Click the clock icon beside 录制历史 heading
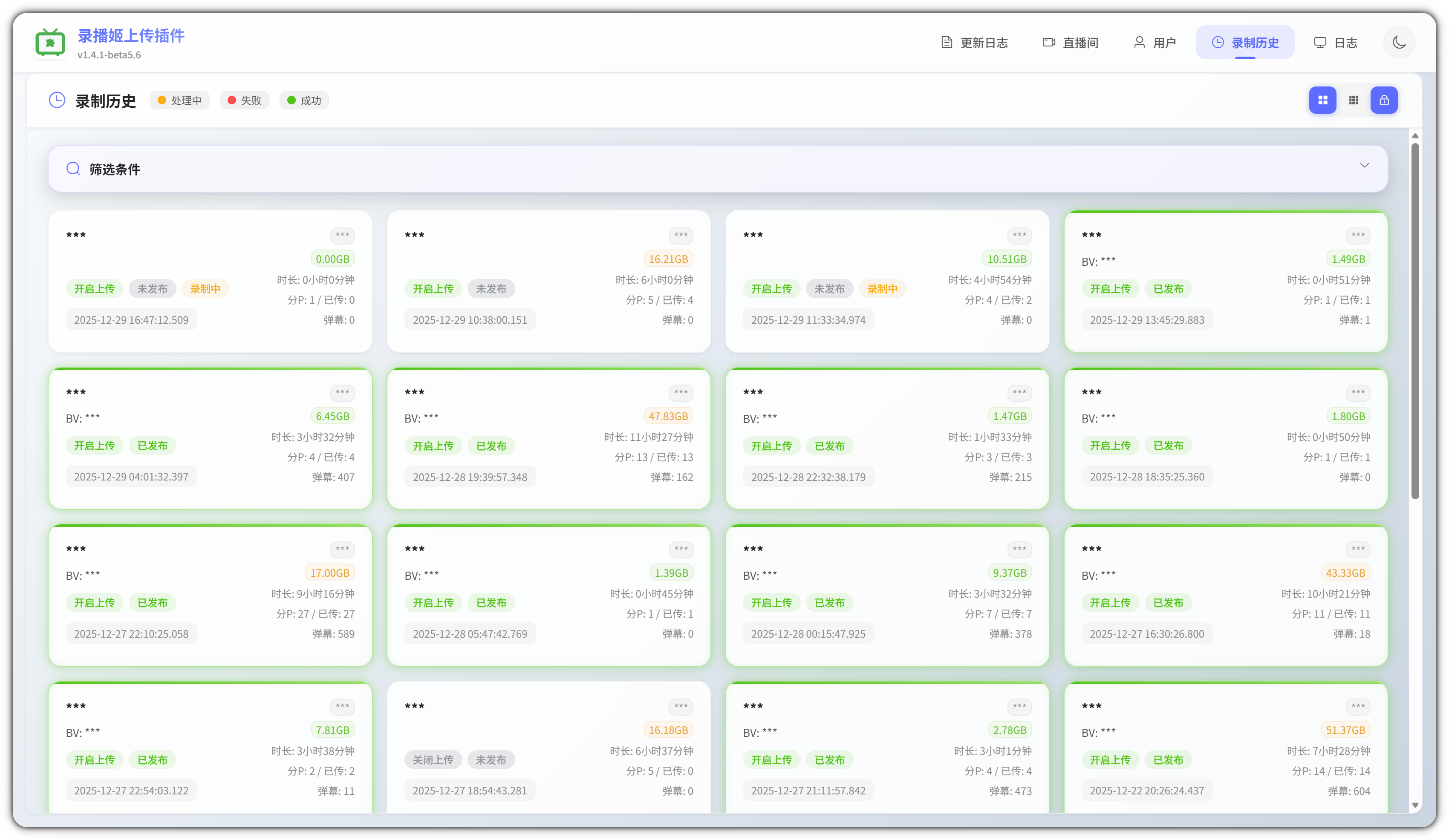1449x840 pixels. (57, 100)
